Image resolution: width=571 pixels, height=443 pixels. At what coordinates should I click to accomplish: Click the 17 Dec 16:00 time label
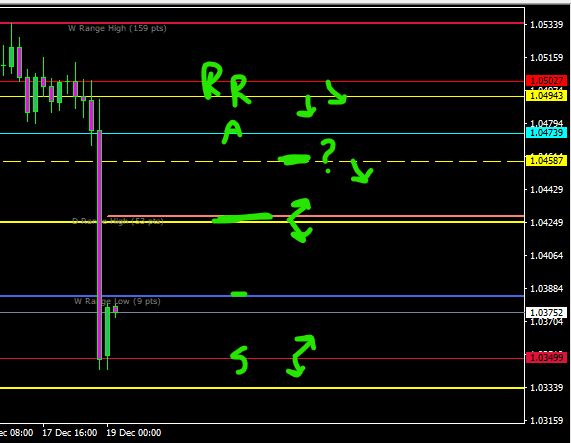point(70,433)
